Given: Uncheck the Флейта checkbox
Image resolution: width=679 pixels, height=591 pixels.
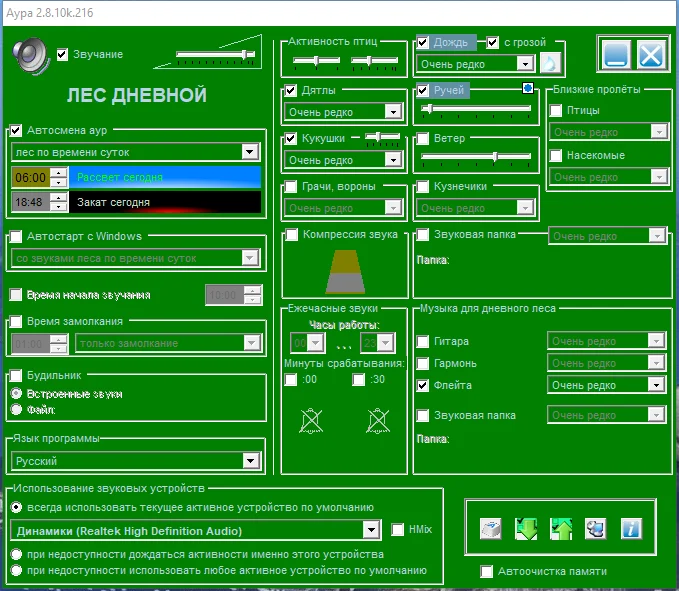Looking at the screenshot, I should tap(423, 385).
